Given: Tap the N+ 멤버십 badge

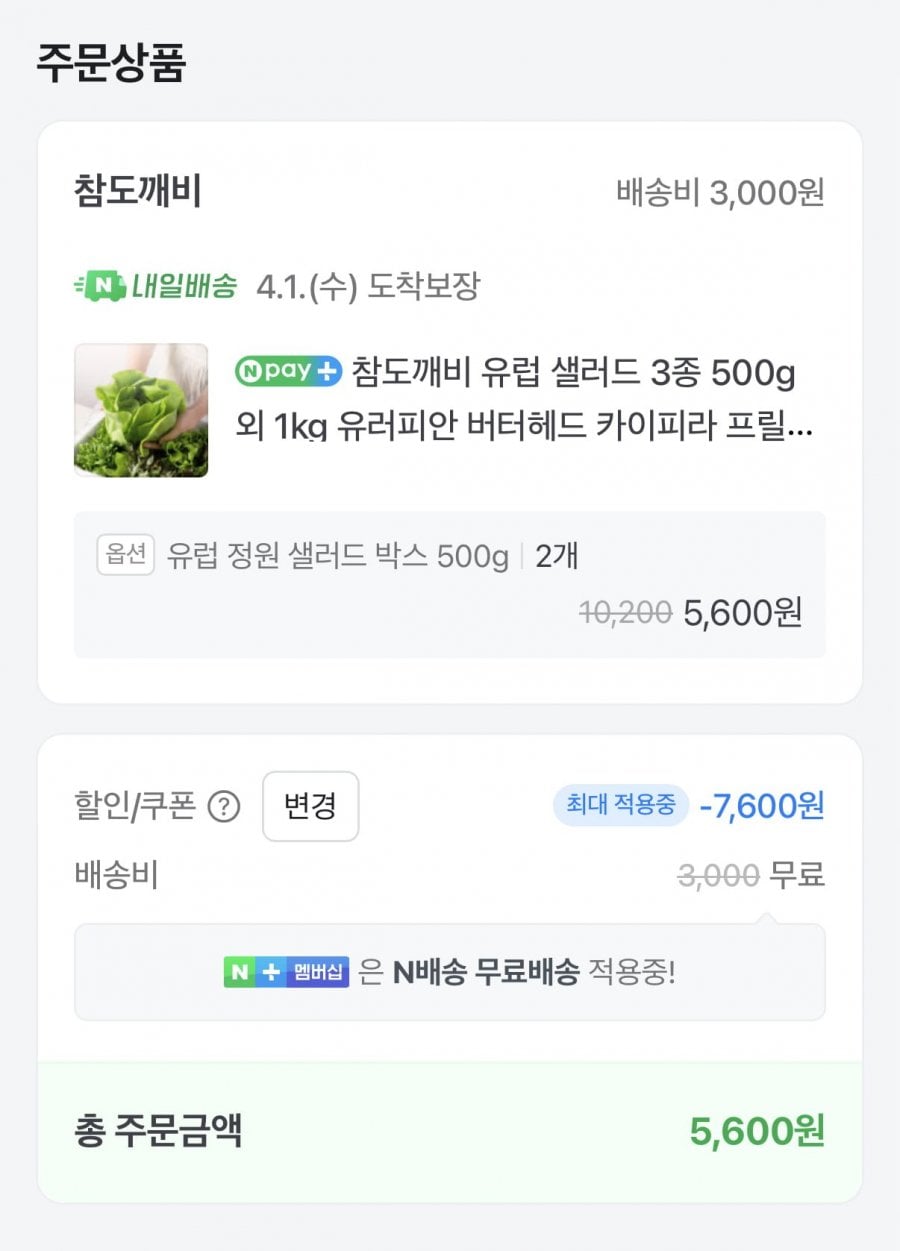Looking at the screenshot, I should [x=286, y=972].
